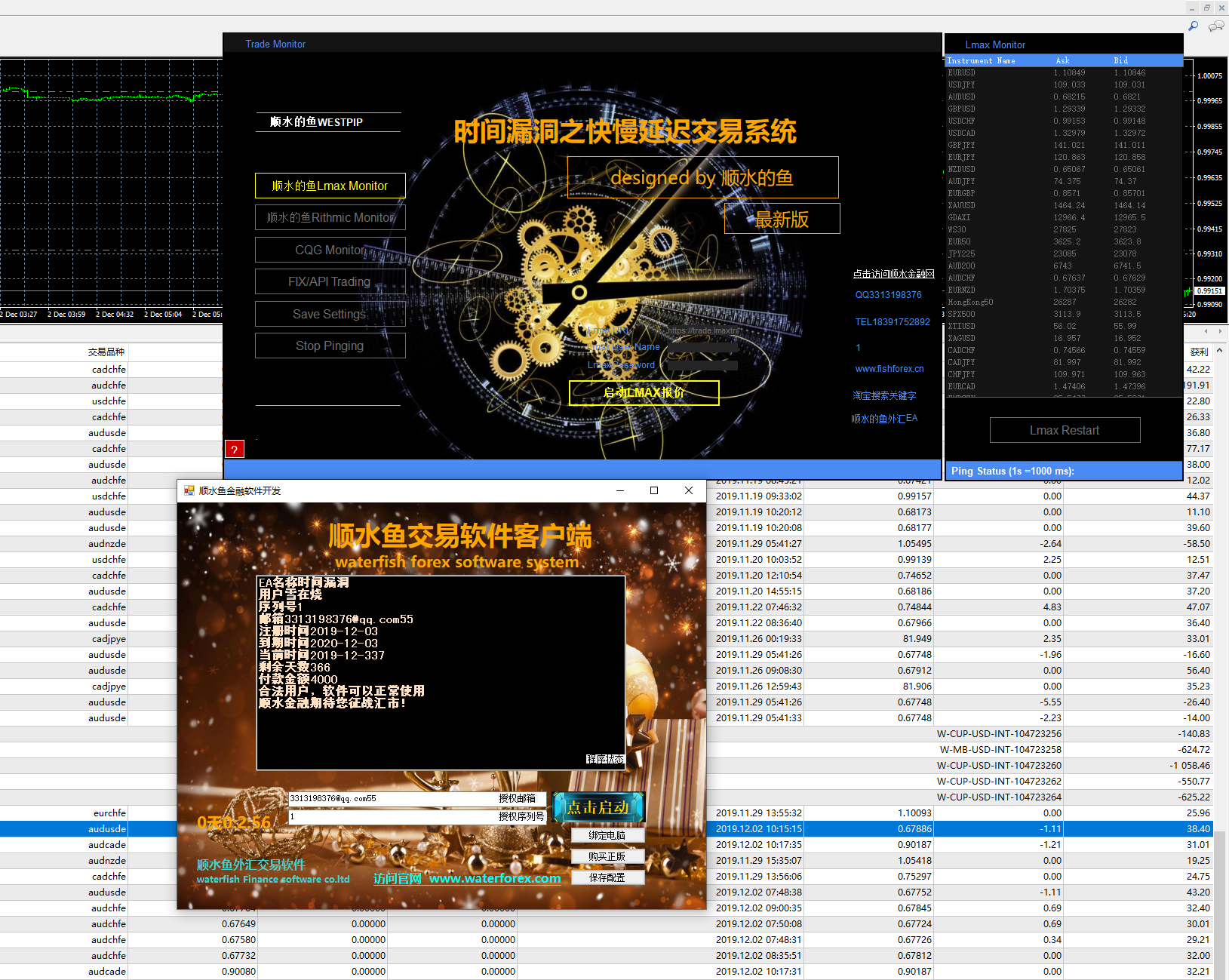Open 顺水的鱼Rithmic Monitor
1229x980 pixels.
tap(330, 217)
